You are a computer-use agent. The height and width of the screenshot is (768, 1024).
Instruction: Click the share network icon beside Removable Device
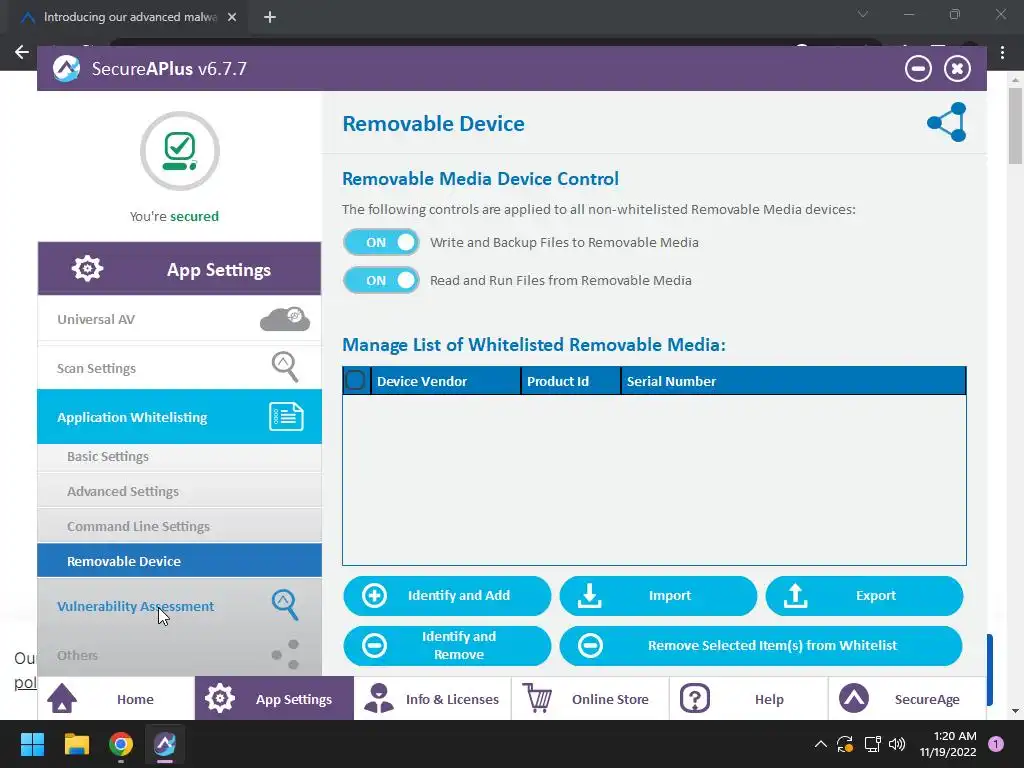click(x=946, y=122)
